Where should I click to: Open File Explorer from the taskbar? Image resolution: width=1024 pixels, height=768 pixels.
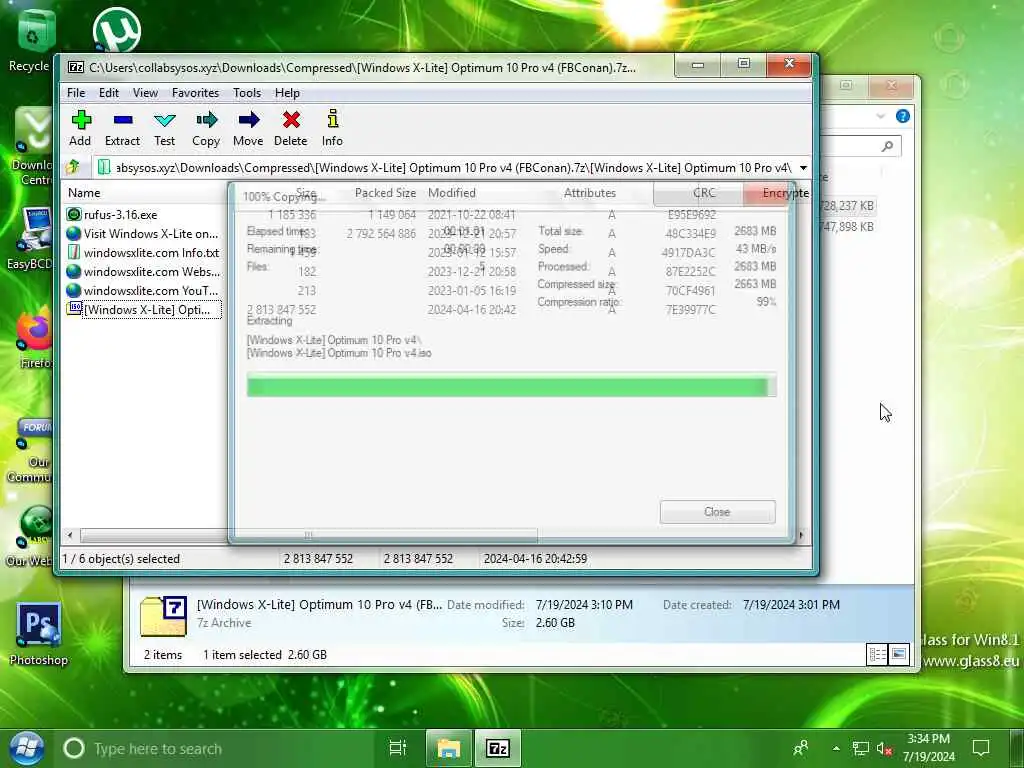[449, 748]
